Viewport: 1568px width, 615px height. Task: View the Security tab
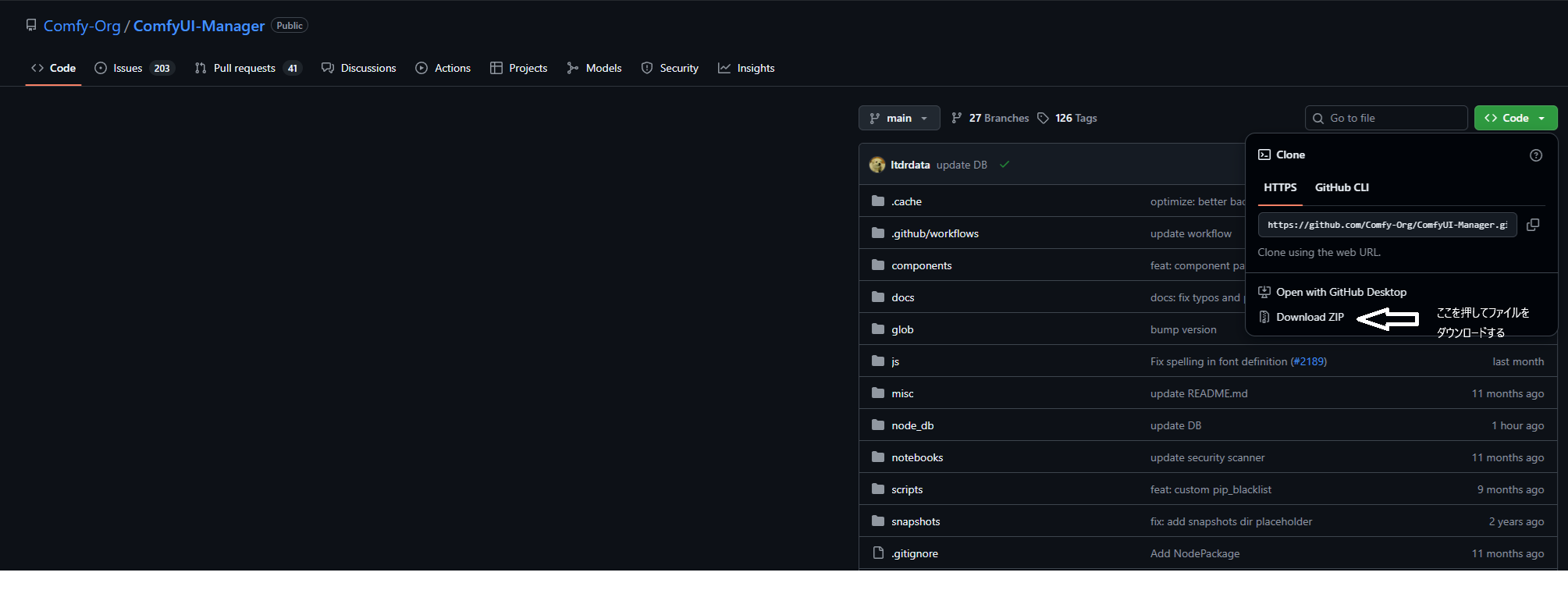tap(670, 68)
